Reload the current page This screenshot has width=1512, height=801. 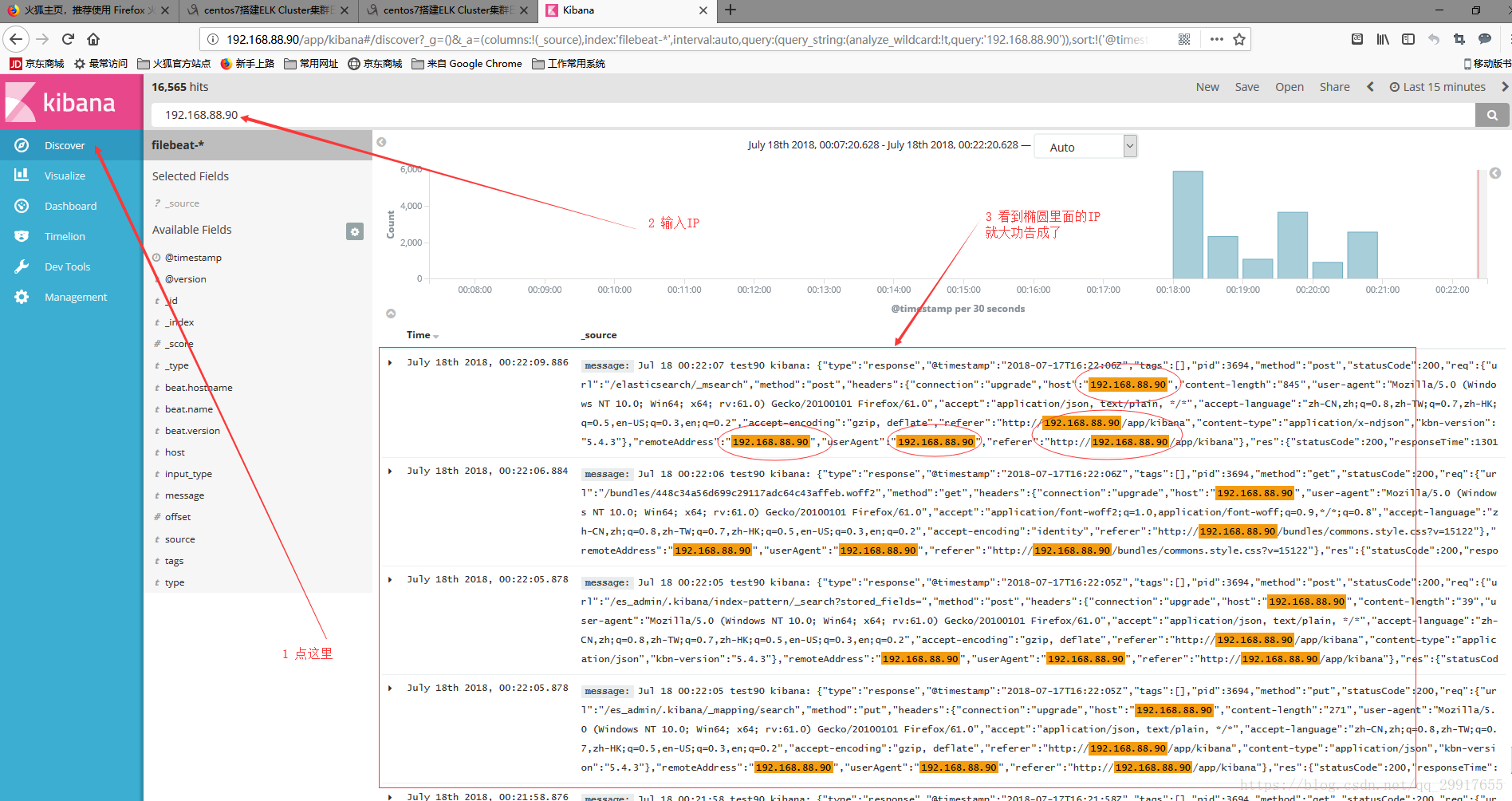pyautogui.click(x=68, y=39)
